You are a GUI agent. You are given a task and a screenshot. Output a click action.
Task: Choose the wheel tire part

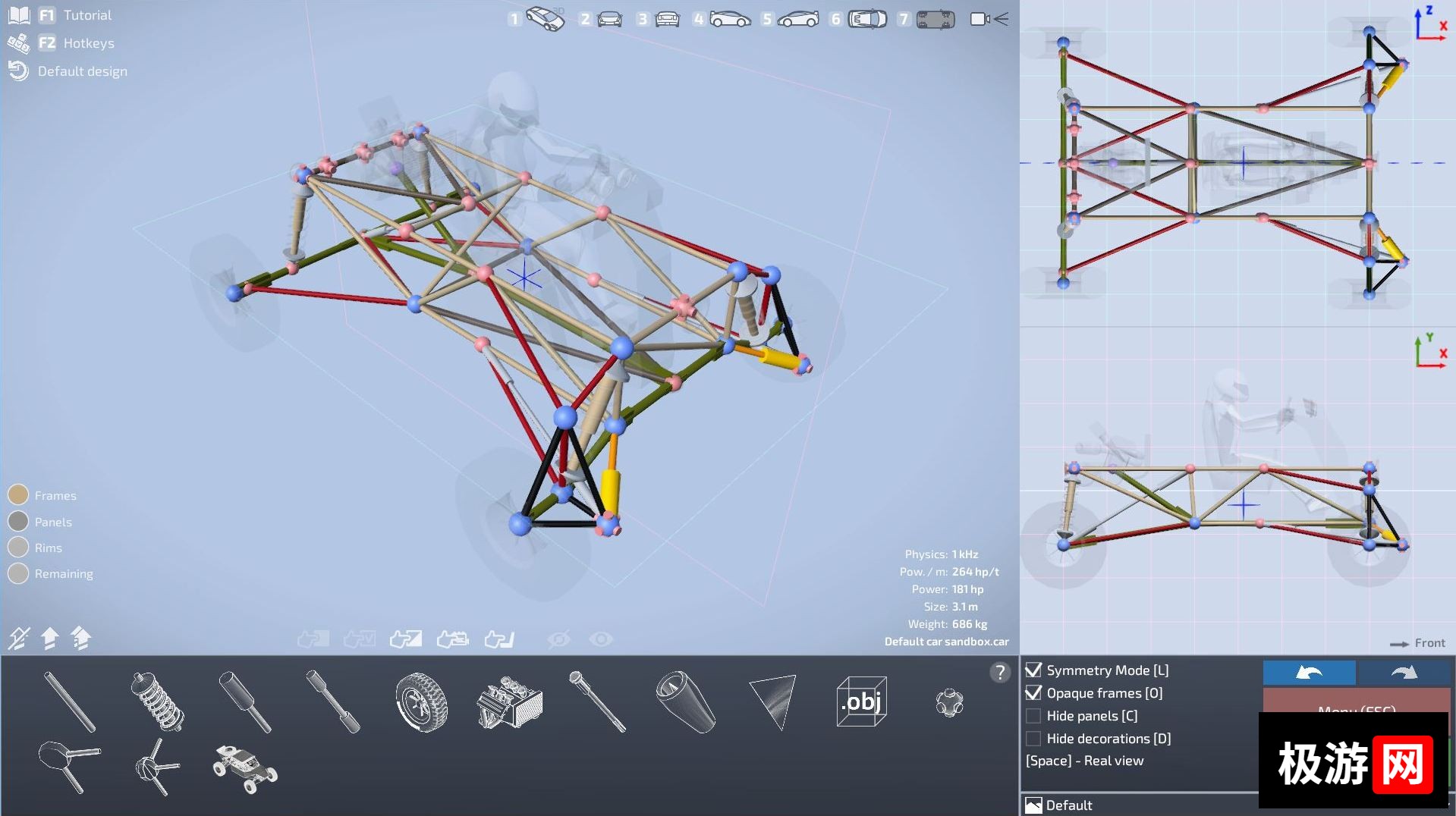[421, 702]
